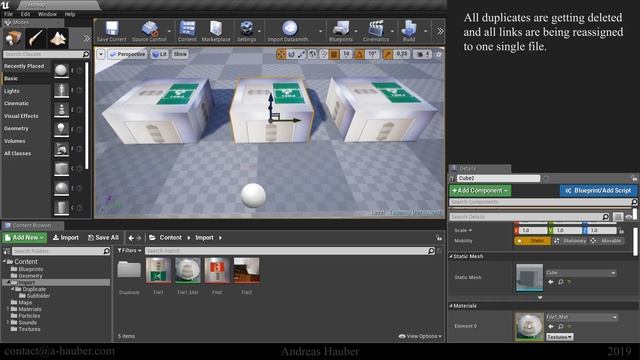Expand more modes chevron
The height and width of the screenshot is (360, 640).
click(x=87, y=38)
